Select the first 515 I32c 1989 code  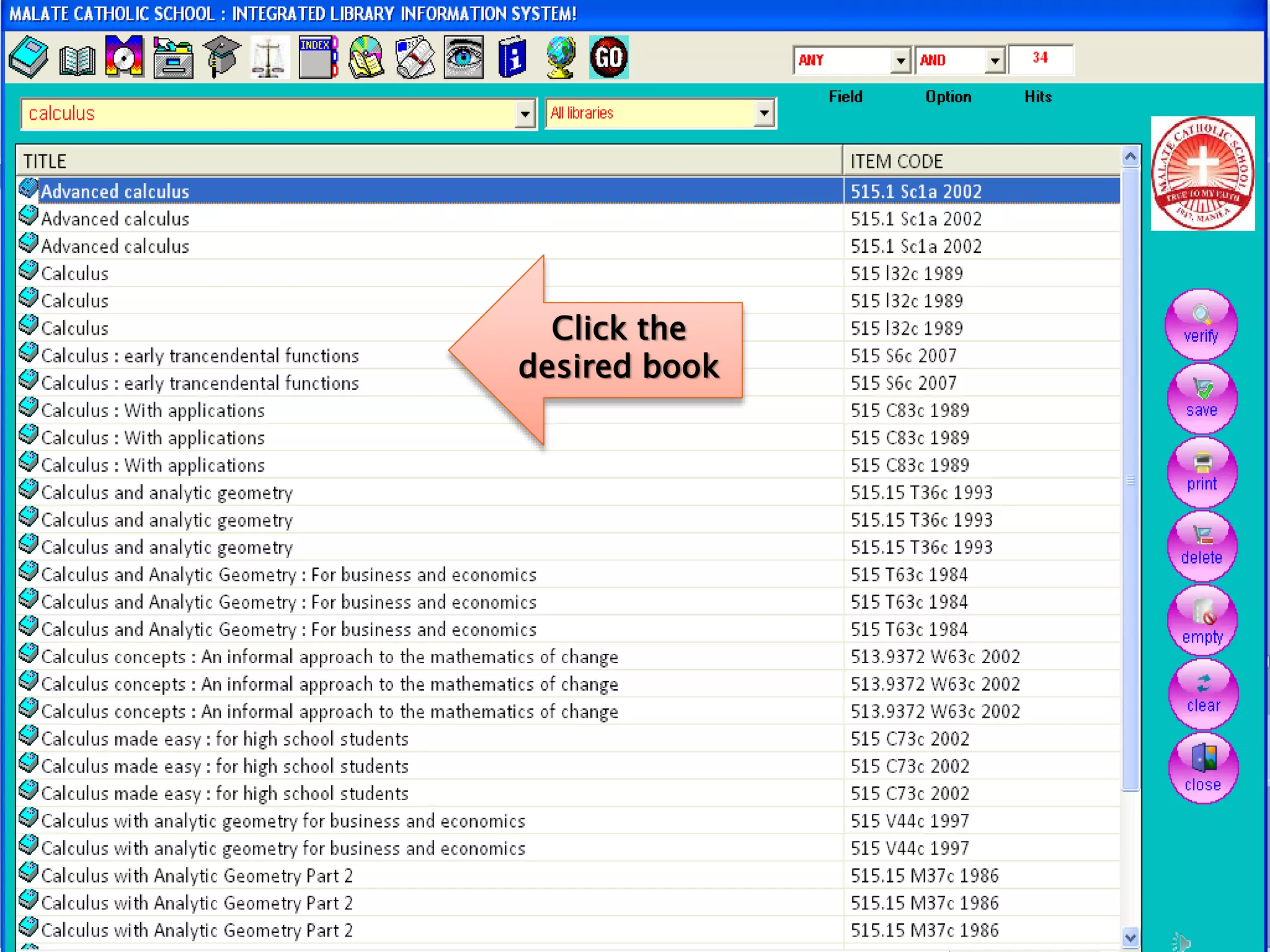907,273
